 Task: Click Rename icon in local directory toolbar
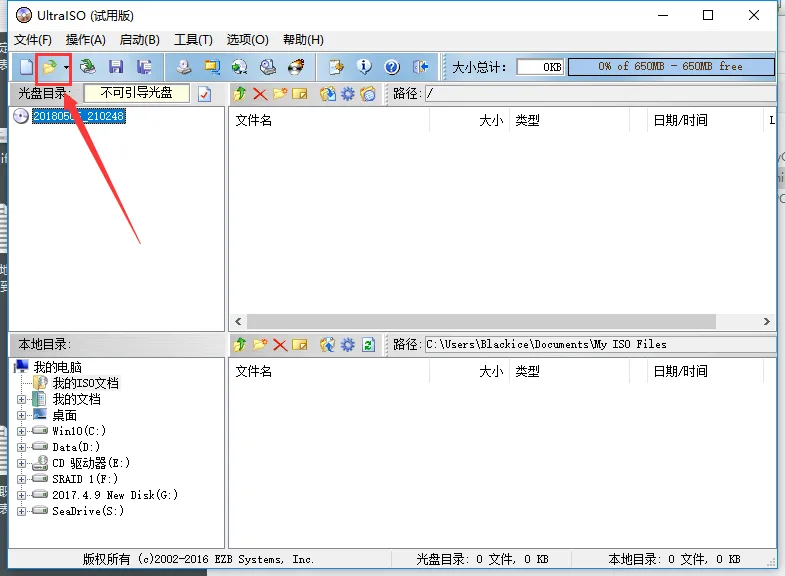300,345
